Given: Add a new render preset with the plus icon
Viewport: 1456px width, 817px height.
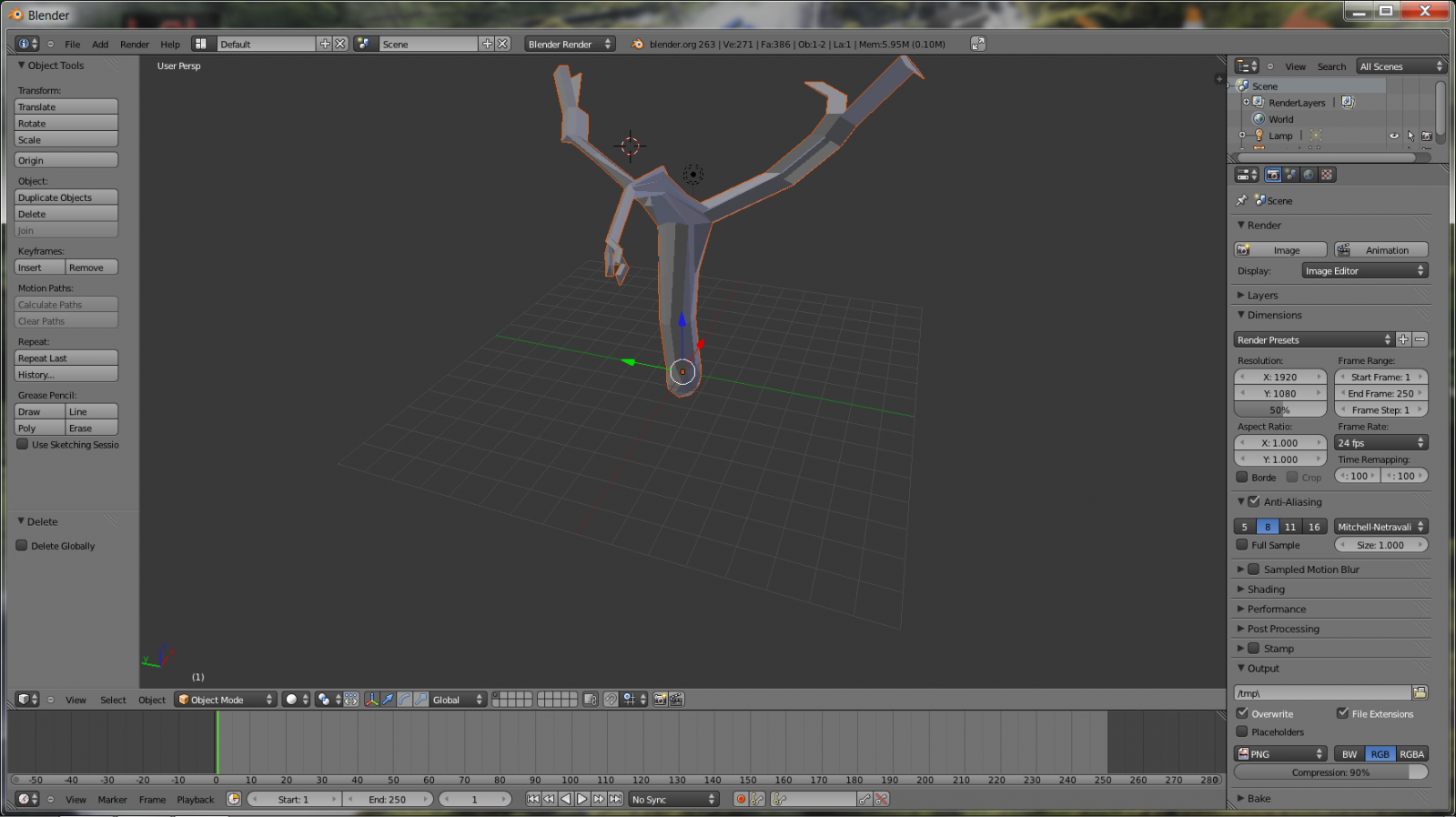Looking at the screenshot, I should click(1403, 340).
